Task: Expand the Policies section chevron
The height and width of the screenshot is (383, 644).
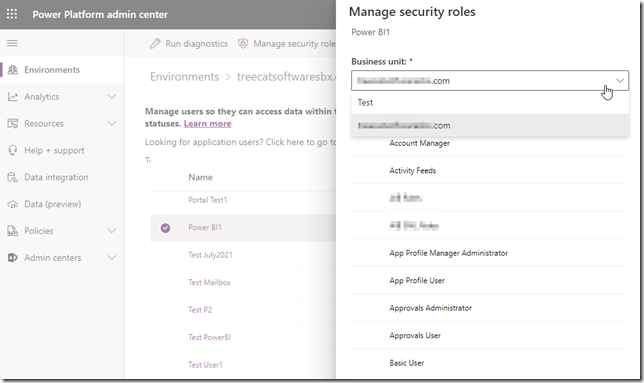Action: [x=111, y=231]
